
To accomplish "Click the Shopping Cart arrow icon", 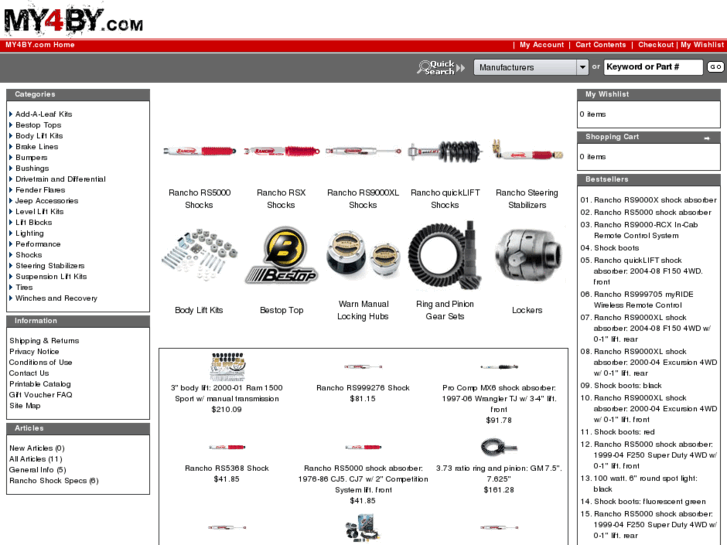I will tap(707, 138).
